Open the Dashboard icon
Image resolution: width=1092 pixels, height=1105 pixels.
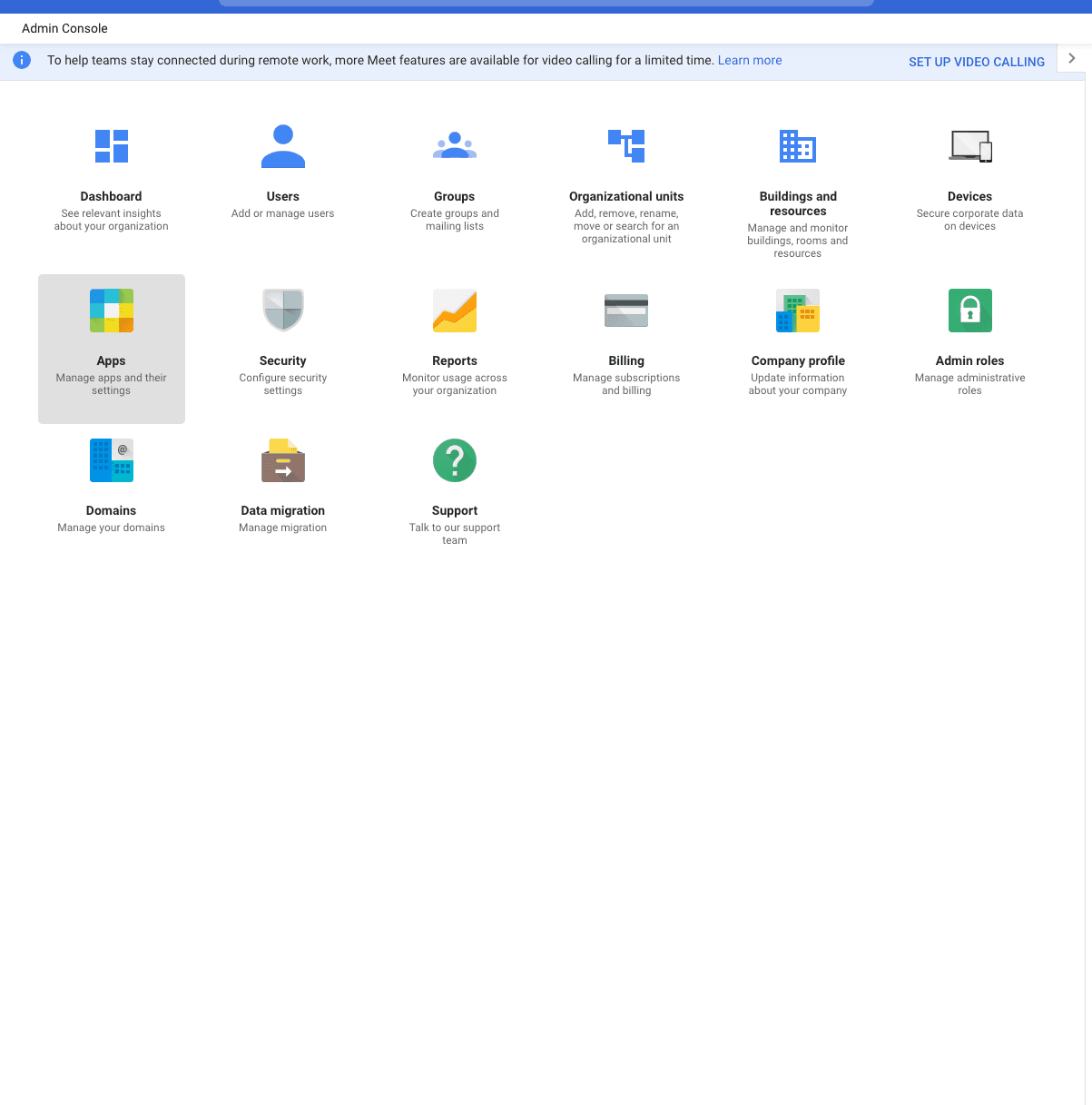coord(112,146)
